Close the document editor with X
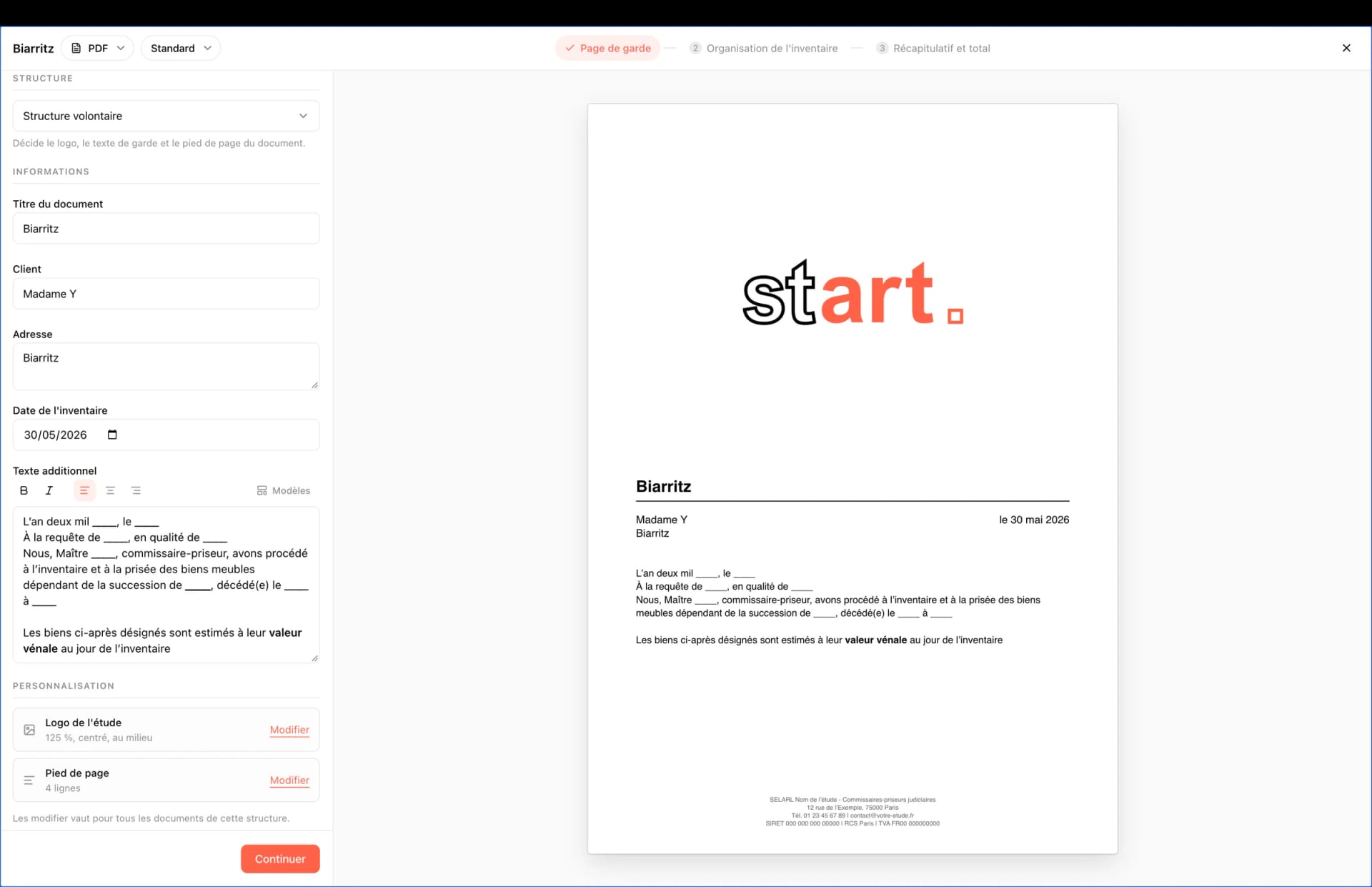1372x887 pixels. tap(1346, 48)
